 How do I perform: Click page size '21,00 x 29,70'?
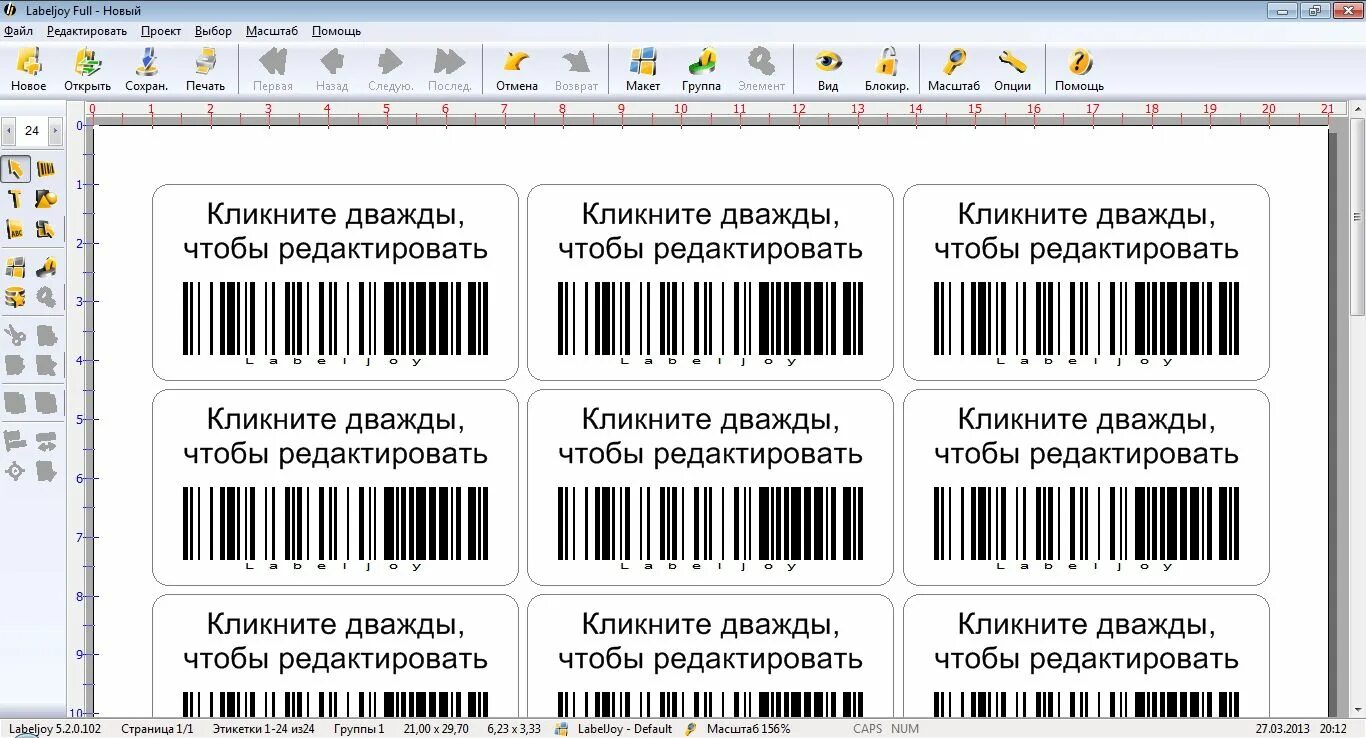click(x=436, y=729)
